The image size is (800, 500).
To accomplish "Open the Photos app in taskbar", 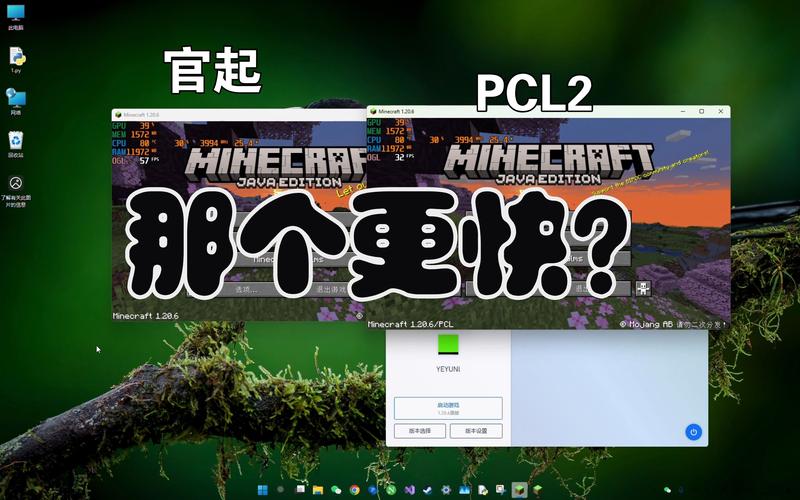I will point(464,490).
